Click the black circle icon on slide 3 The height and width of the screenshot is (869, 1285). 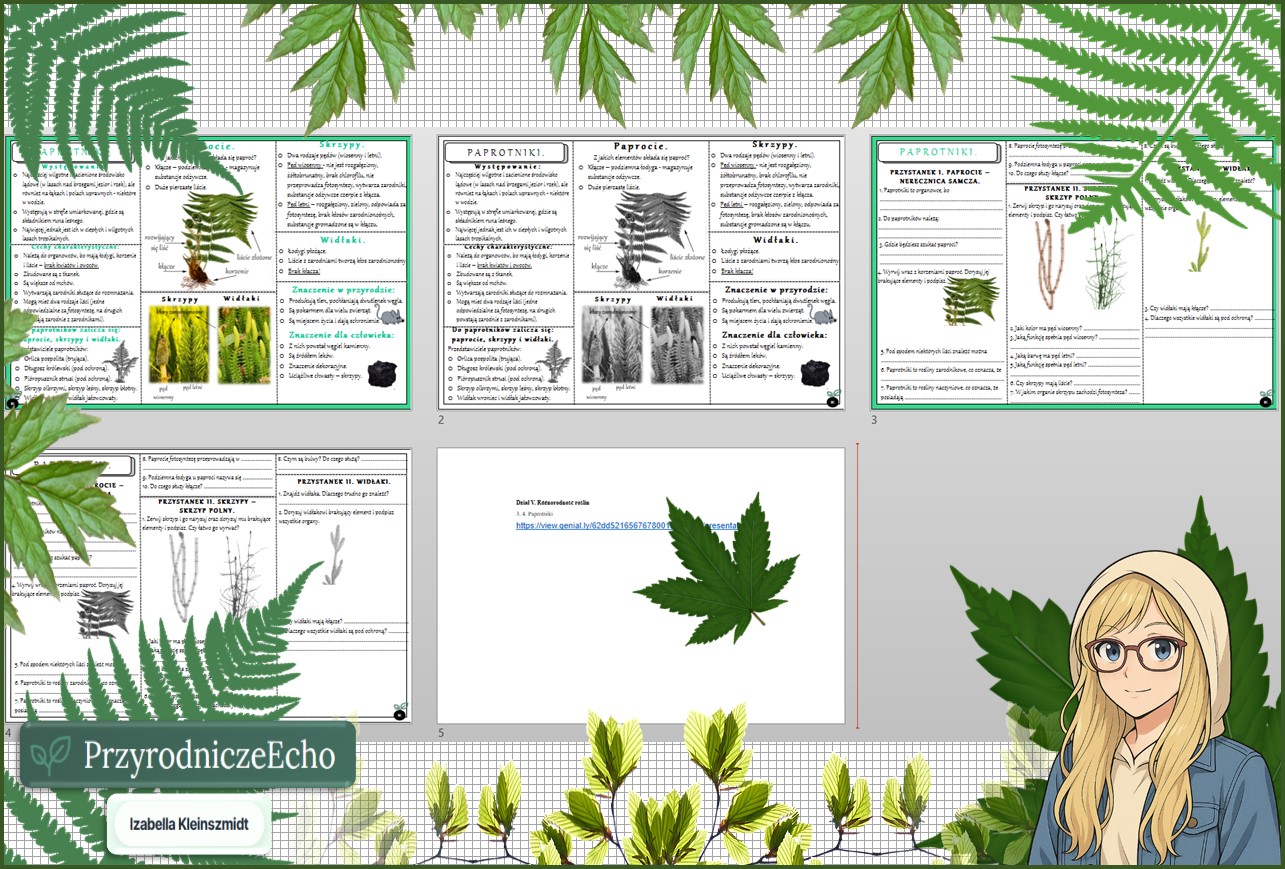click(1265, 401)
